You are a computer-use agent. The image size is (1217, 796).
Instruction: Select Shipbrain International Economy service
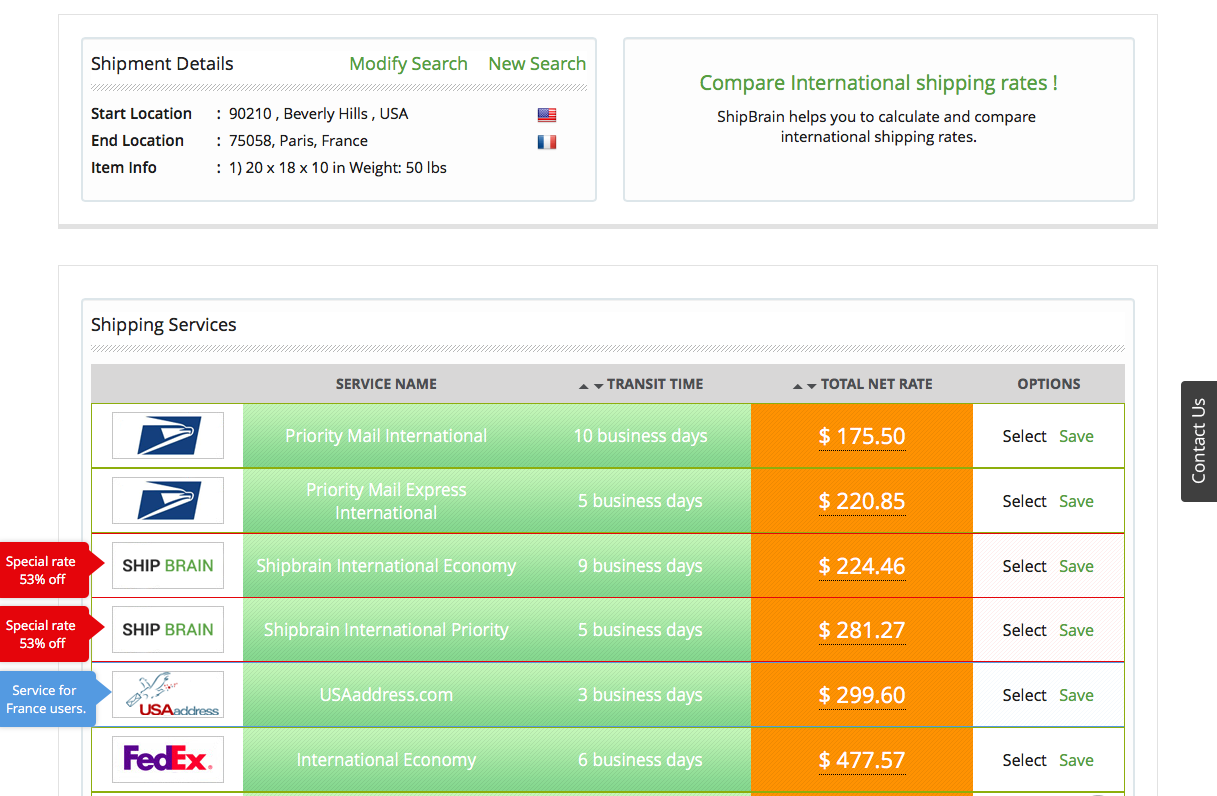(x=1024, y=566)
